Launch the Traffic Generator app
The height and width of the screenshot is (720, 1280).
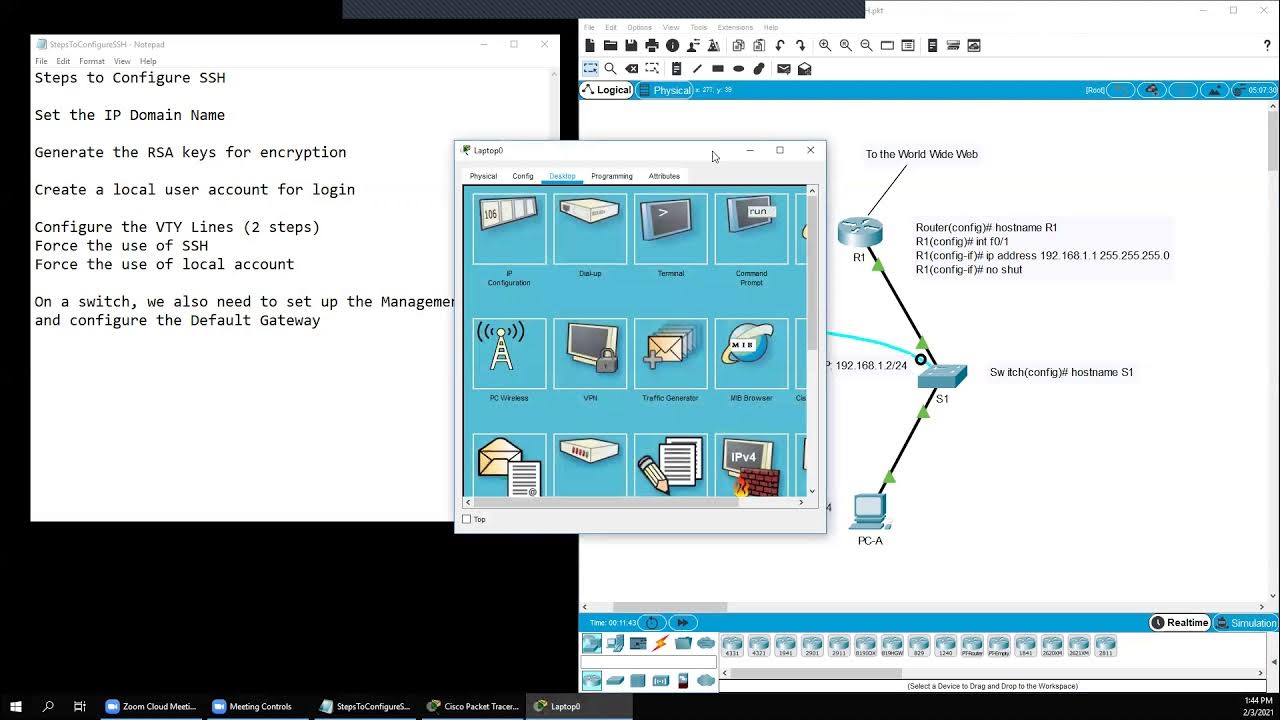point(670,353)
